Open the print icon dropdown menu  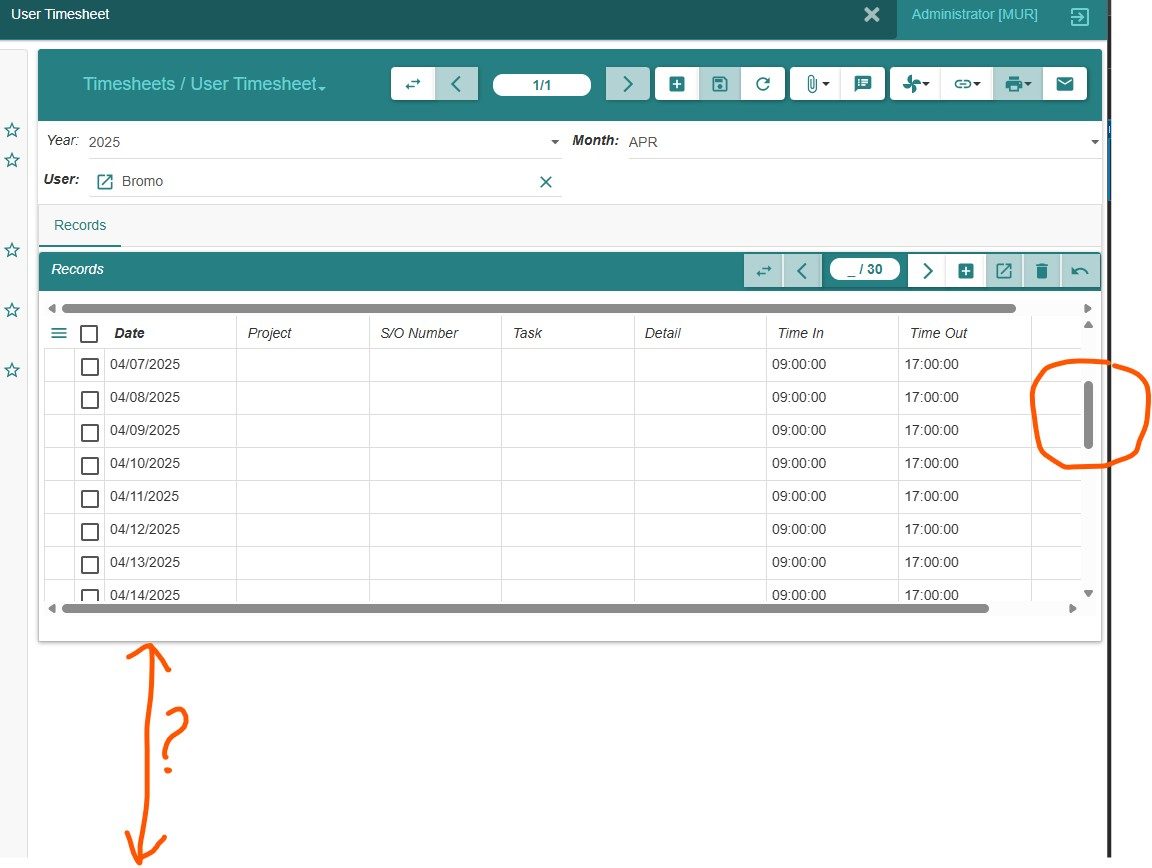pyautogui.click(x=1017, y=84)
